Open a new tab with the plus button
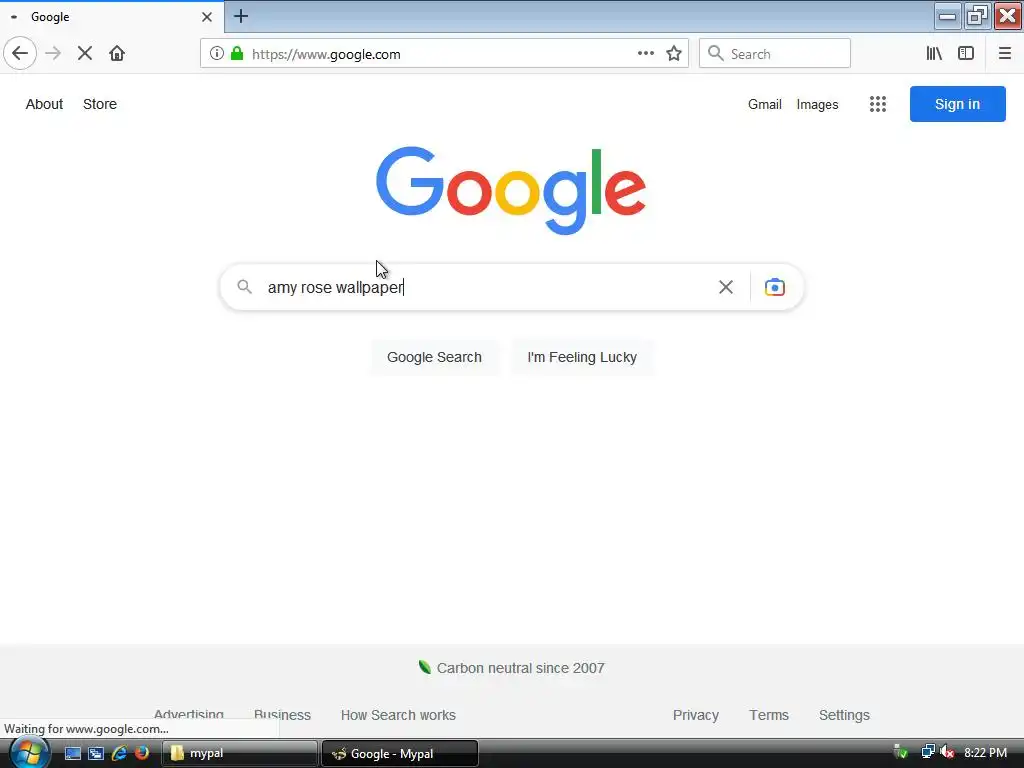 tap(241, 16)
